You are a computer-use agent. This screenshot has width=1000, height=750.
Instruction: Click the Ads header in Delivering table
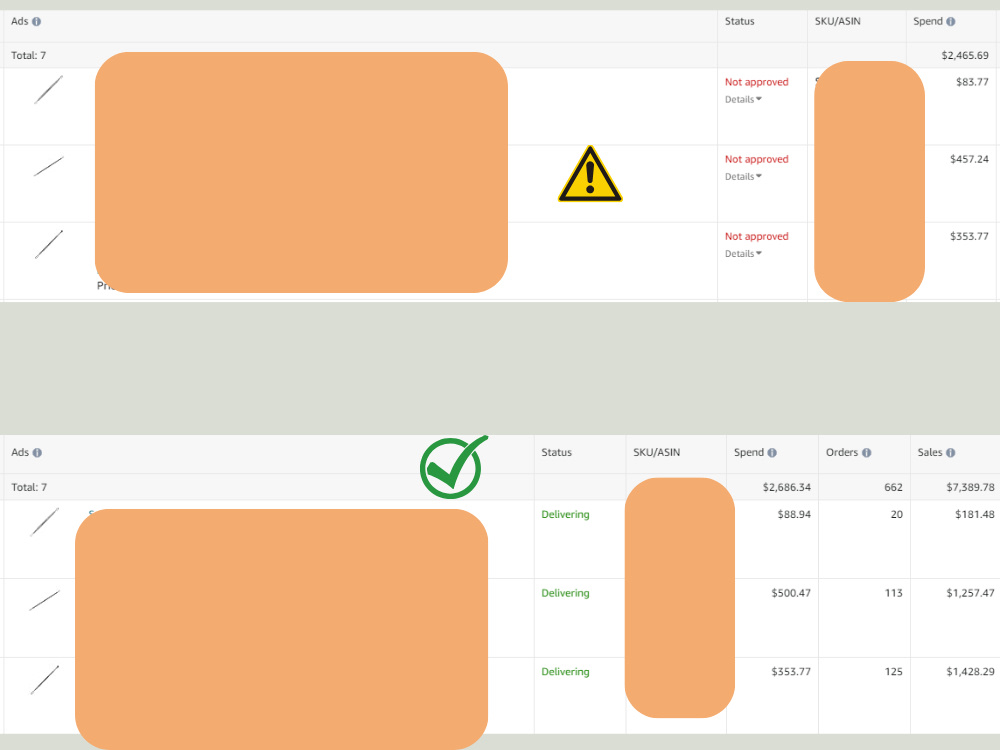coord(20,453)
